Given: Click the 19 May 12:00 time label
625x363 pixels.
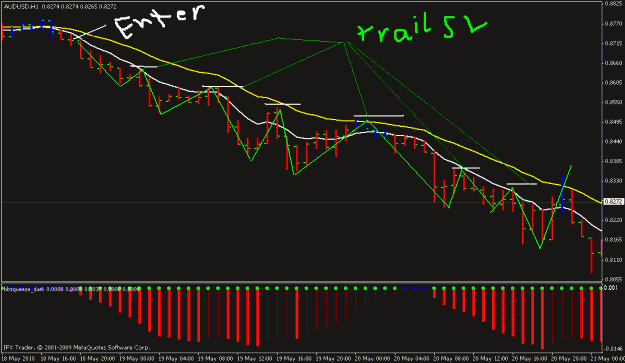Looking at the screenshot, I should (255, 358).
